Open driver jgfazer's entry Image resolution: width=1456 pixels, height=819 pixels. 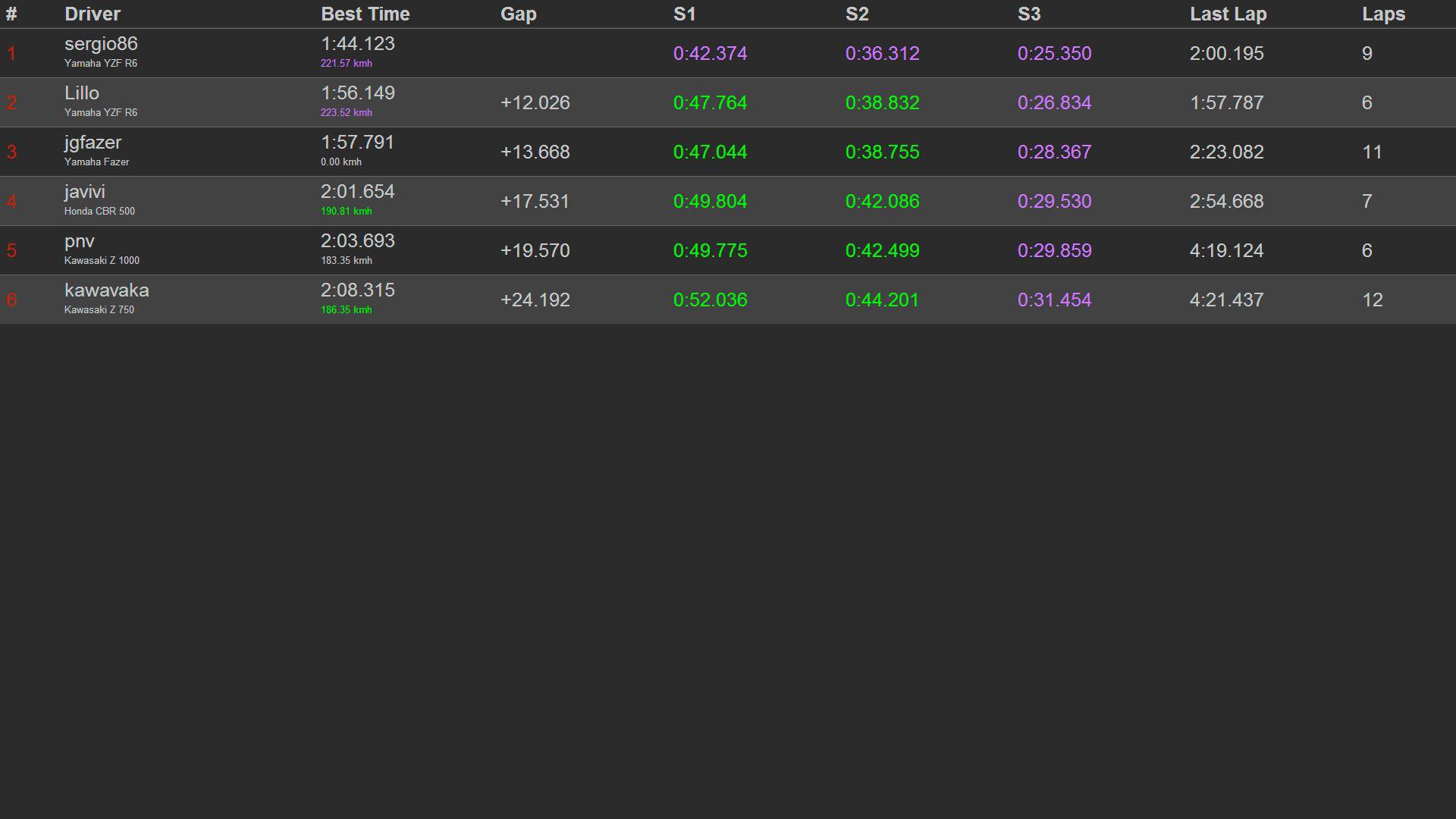point(93,143)
